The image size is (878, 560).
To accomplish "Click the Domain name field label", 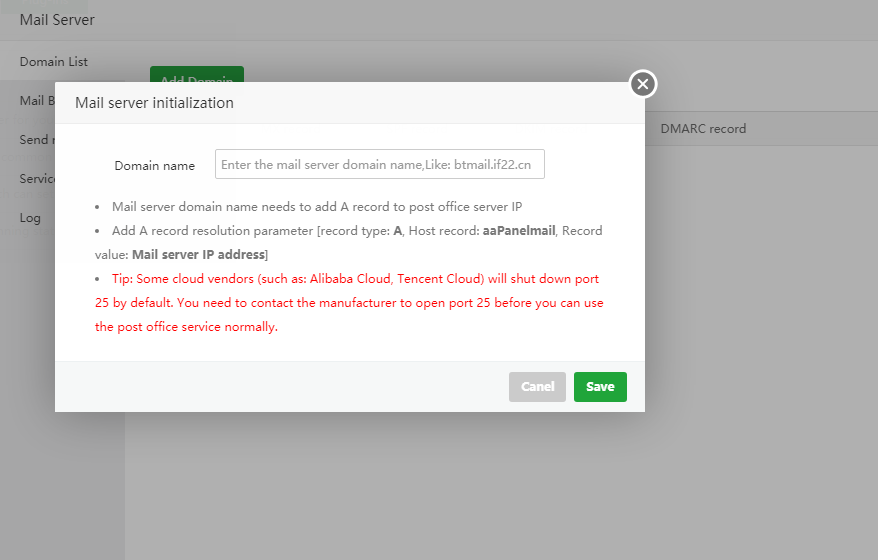I will click(x=154, y=166).
